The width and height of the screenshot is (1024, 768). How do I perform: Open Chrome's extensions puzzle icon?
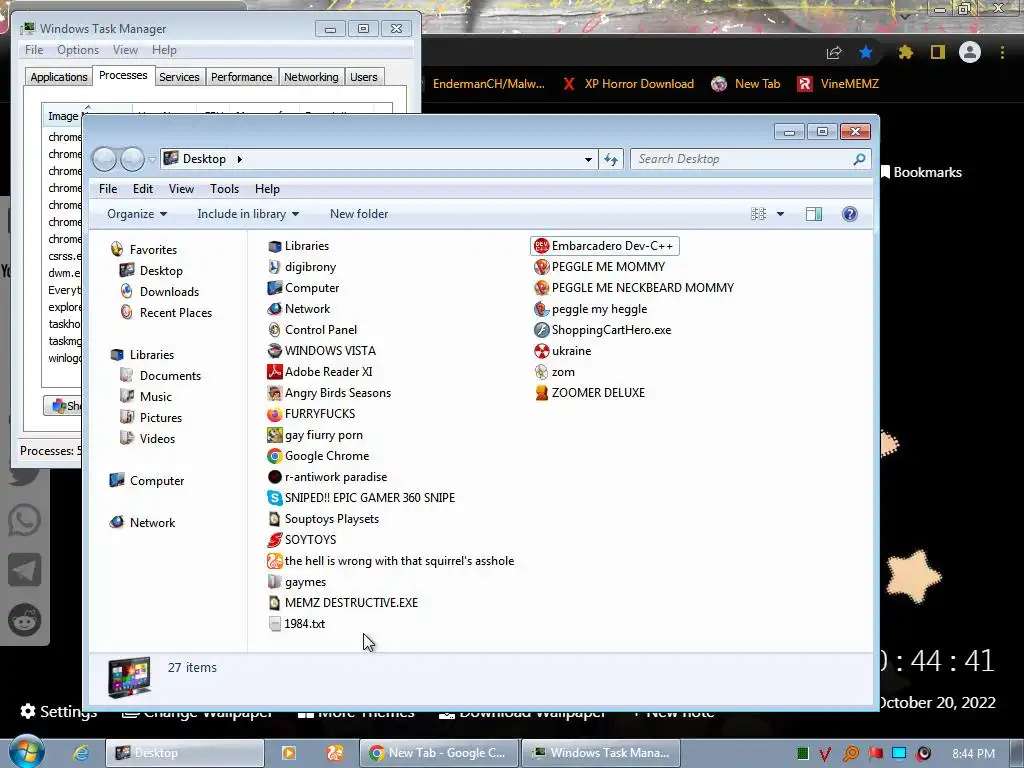pos(905,52)
